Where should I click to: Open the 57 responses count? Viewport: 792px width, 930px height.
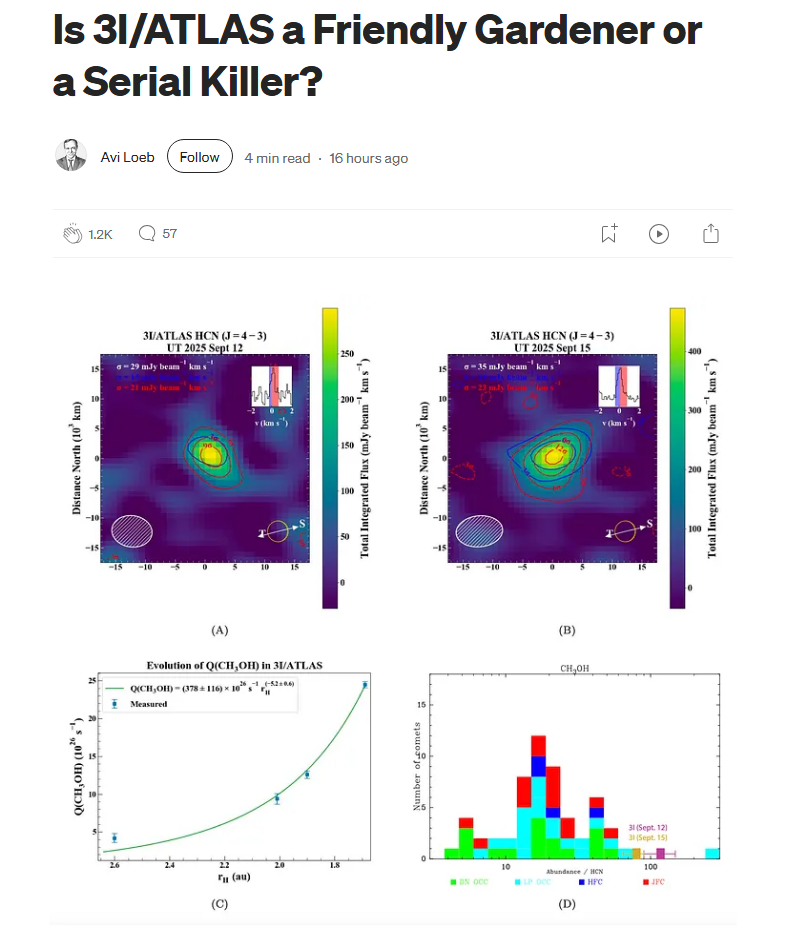tap(170, 234)
